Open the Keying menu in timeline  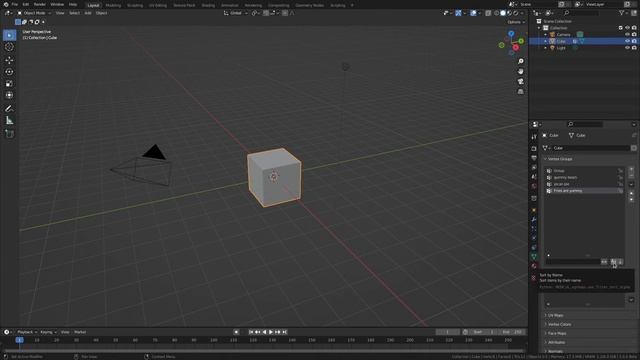(48, 332)
